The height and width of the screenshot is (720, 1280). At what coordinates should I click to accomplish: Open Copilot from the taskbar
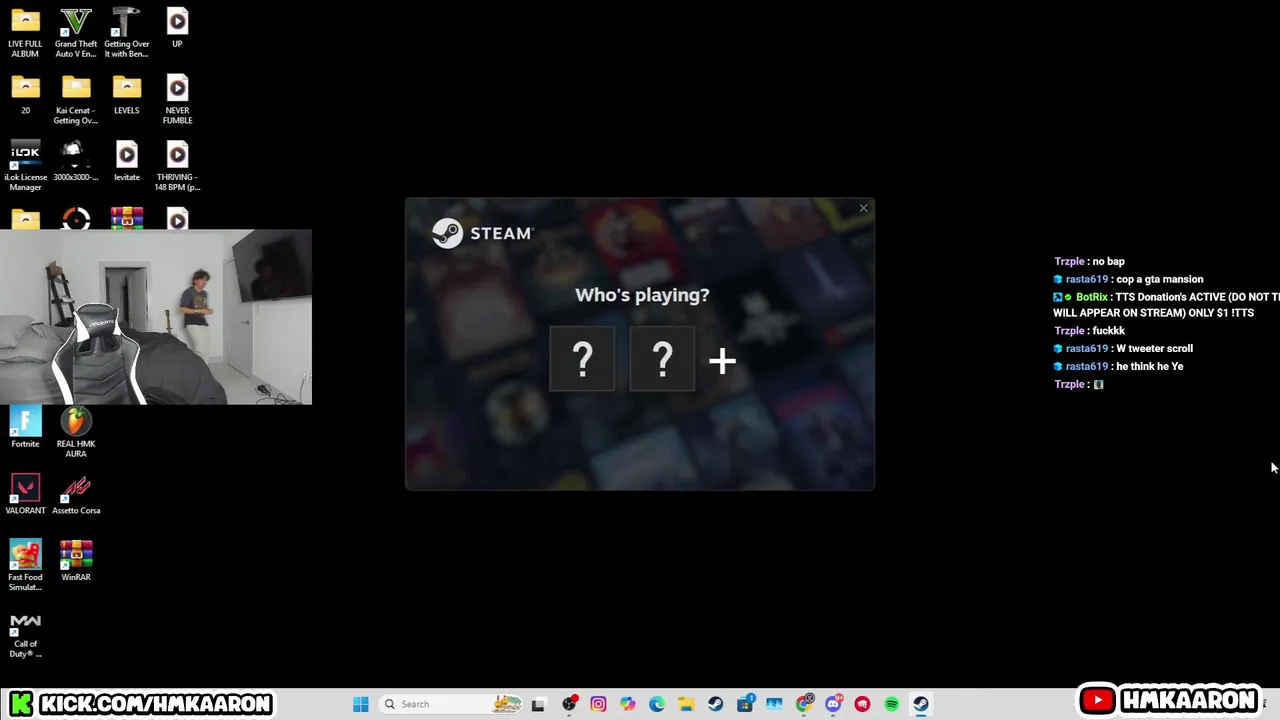[627, 704]
